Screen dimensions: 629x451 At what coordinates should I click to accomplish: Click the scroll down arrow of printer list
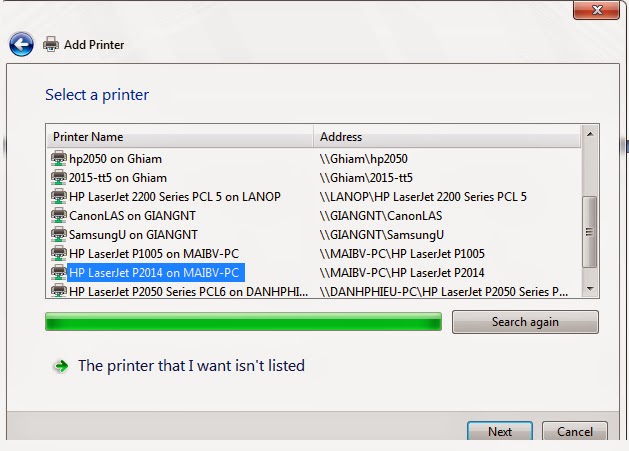click(590, 288)
